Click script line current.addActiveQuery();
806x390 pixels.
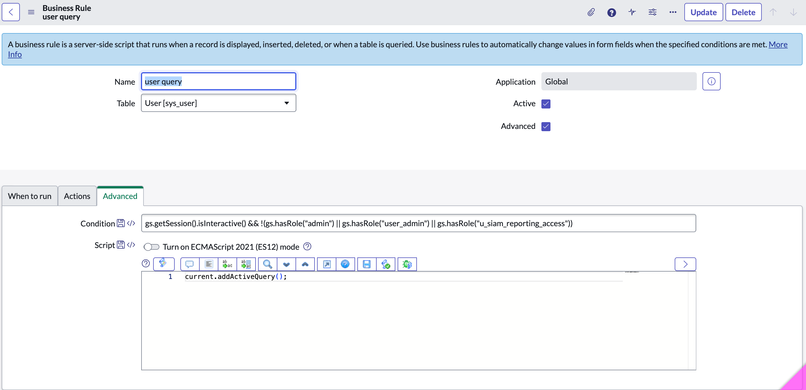click(235, 276)
